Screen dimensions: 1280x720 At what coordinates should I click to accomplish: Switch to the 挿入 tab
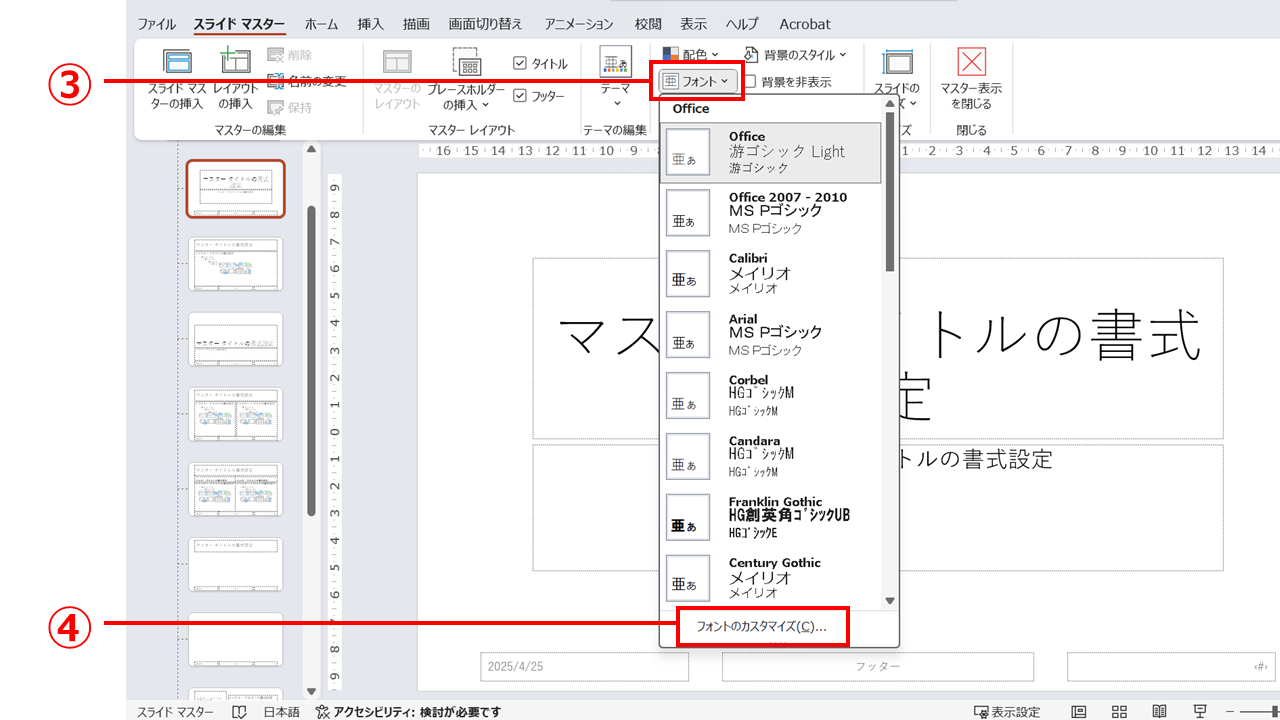pyautogui.click(x=370, y=24)
